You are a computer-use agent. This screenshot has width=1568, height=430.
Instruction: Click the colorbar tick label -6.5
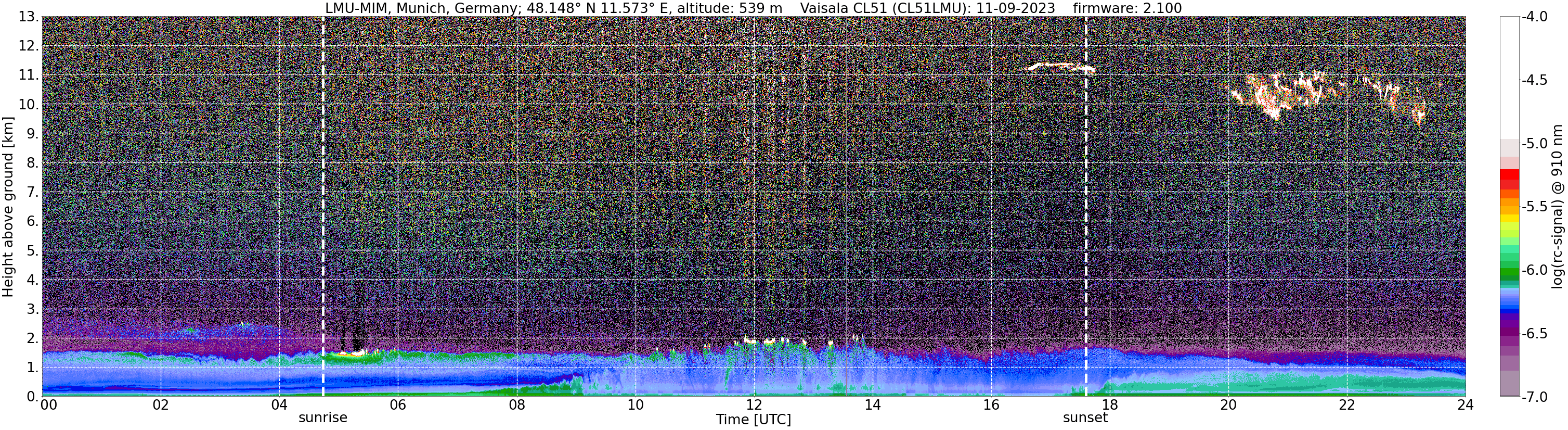1535,333
